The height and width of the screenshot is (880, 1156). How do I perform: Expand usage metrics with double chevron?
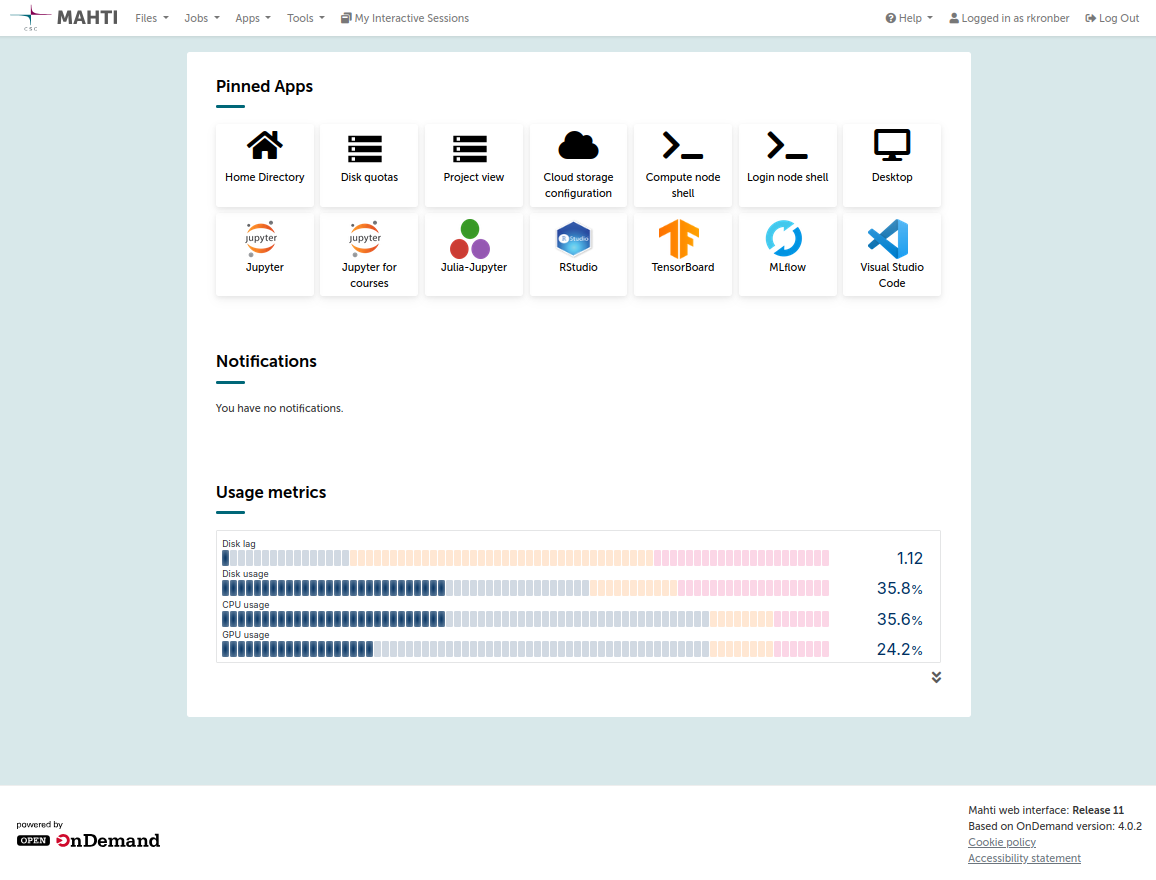tap(936, 677)
